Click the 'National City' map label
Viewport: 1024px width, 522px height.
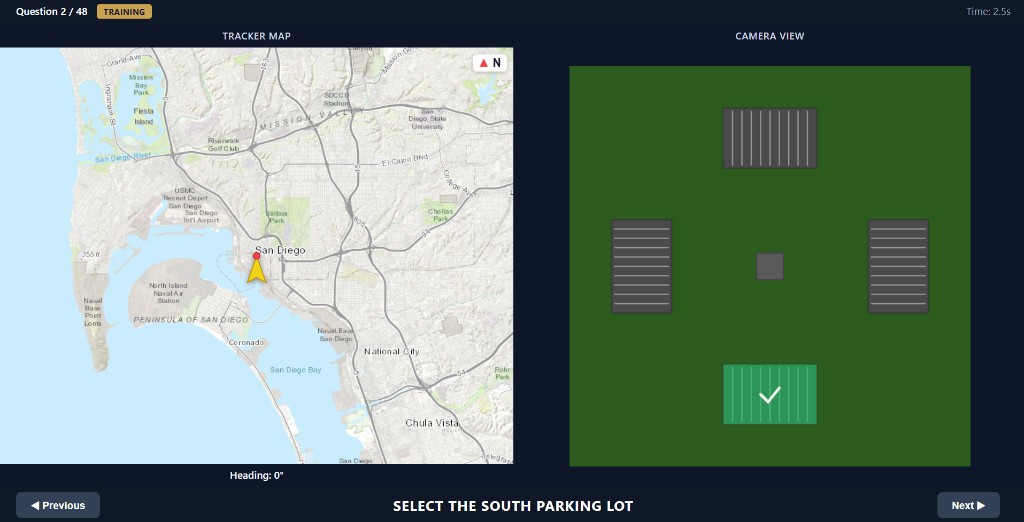coord(392,351)
